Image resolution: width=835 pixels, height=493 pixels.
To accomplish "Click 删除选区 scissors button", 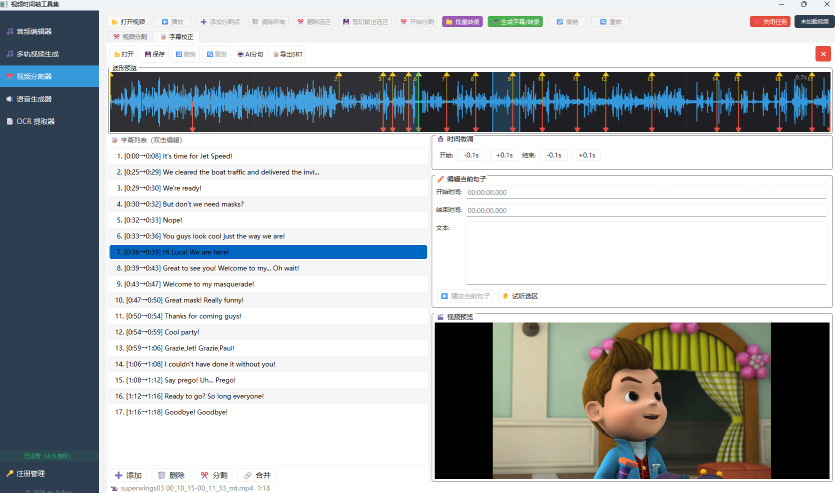I will pyautogui.click(x=314, y=22).
